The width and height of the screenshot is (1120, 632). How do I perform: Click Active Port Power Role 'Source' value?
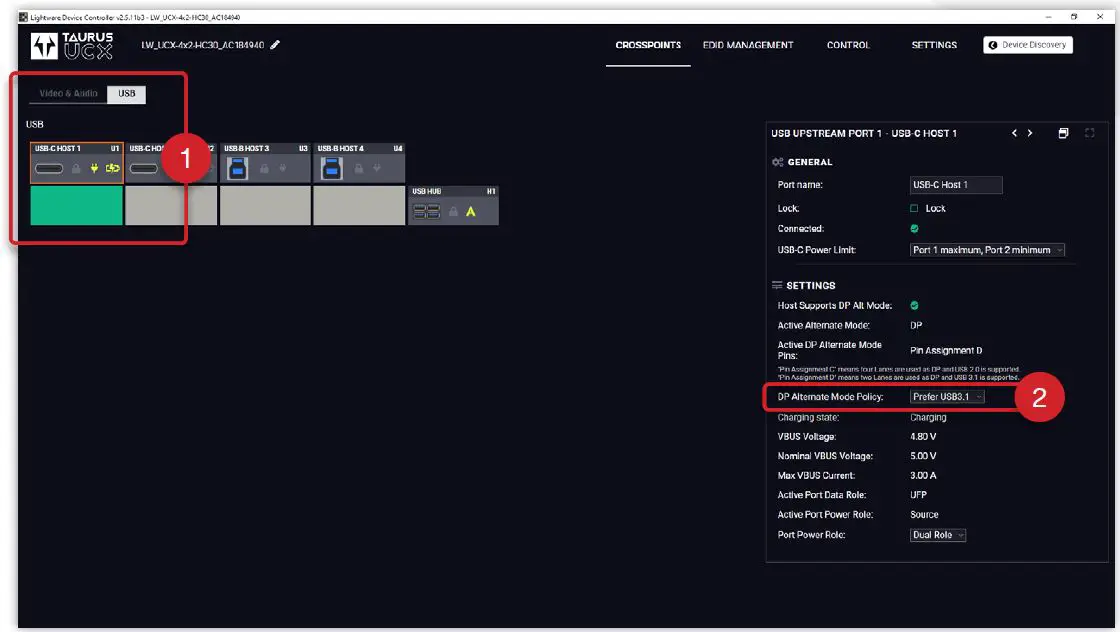[x=924, y=514]
